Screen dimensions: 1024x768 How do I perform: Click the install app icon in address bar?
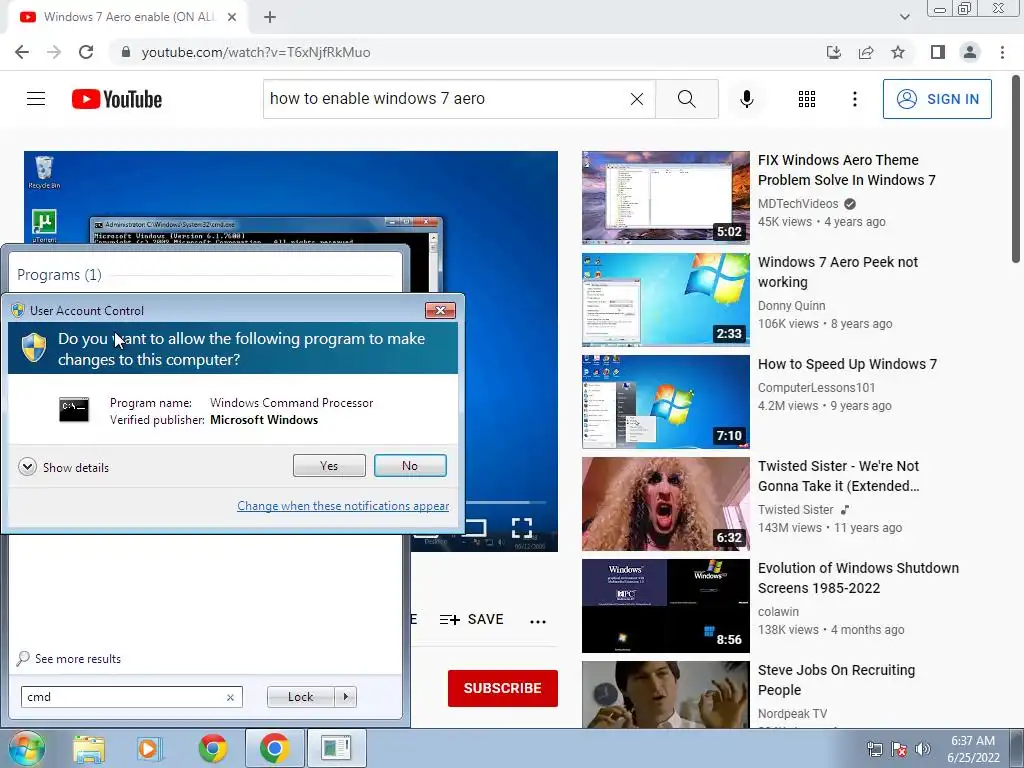coord(834,52)
